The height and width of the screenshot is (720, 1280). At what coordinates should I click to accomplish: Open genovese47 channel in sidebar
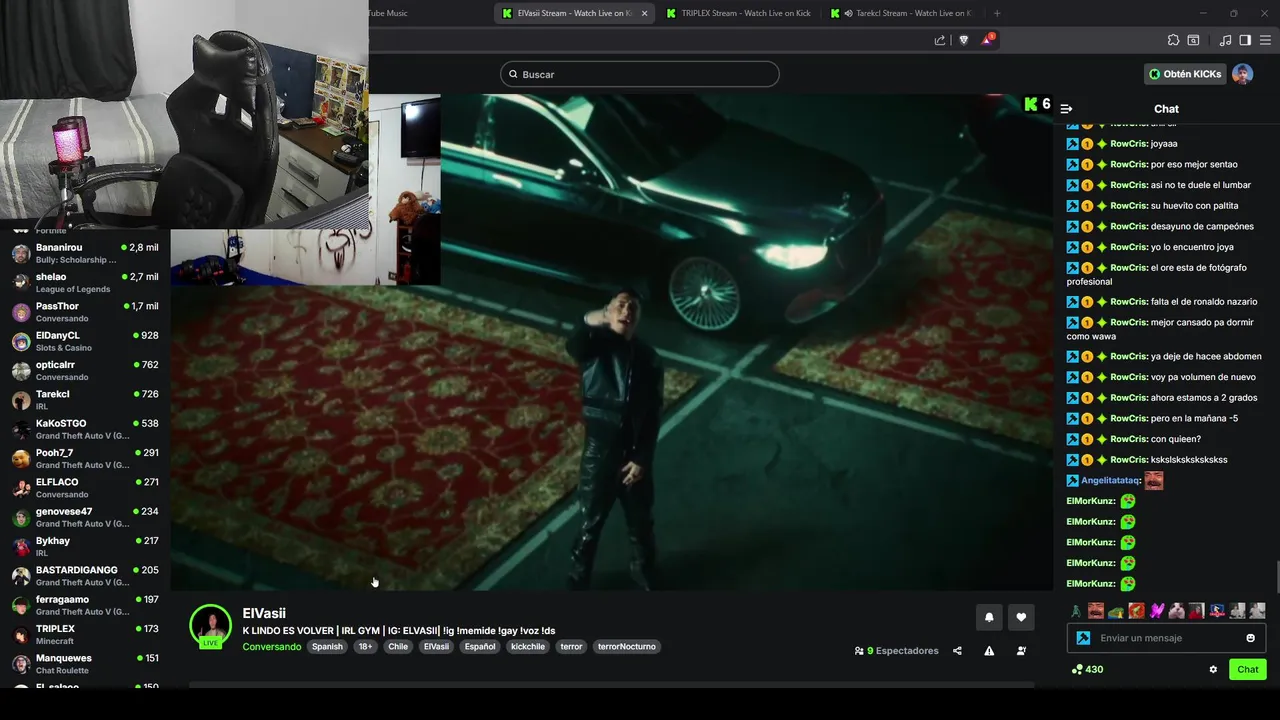click(x=85, y=517)
